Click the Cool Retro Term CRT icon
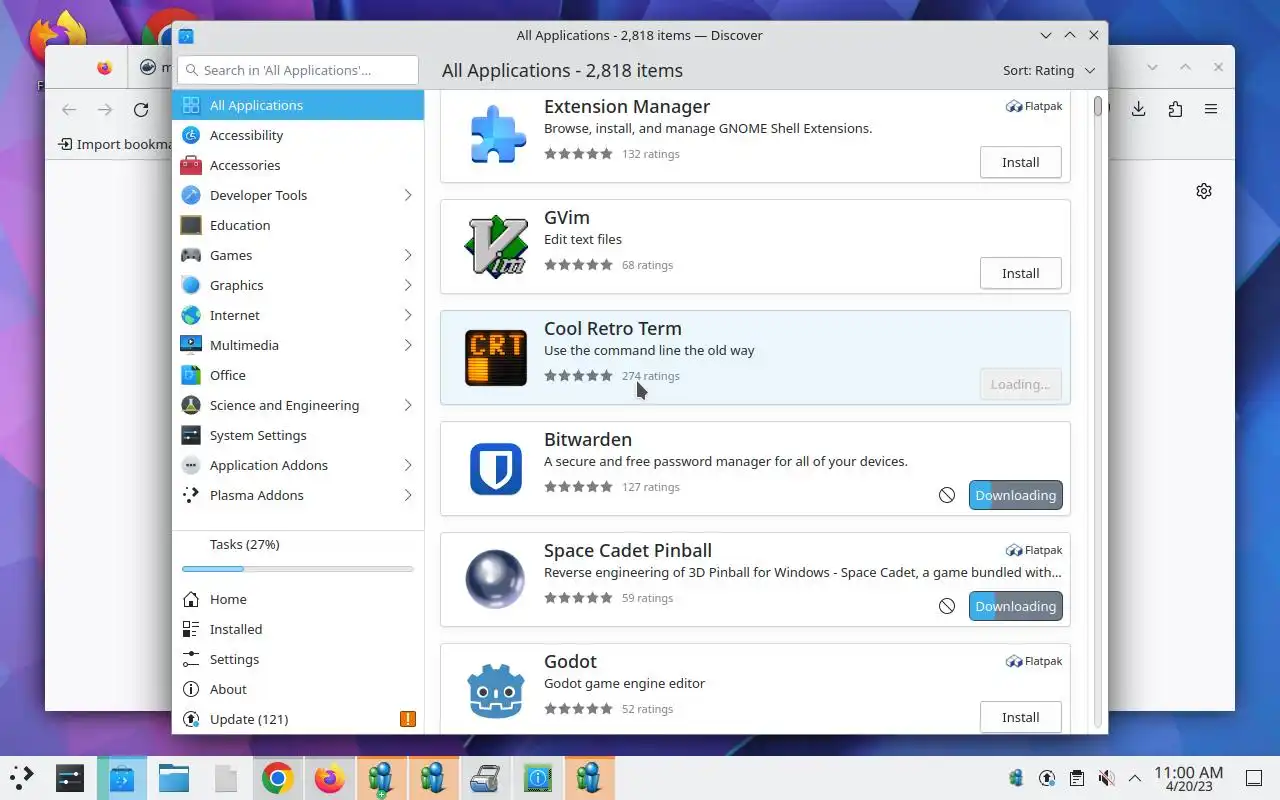The width and height of the screenshot is (1280, 800). tap(496, 357)
